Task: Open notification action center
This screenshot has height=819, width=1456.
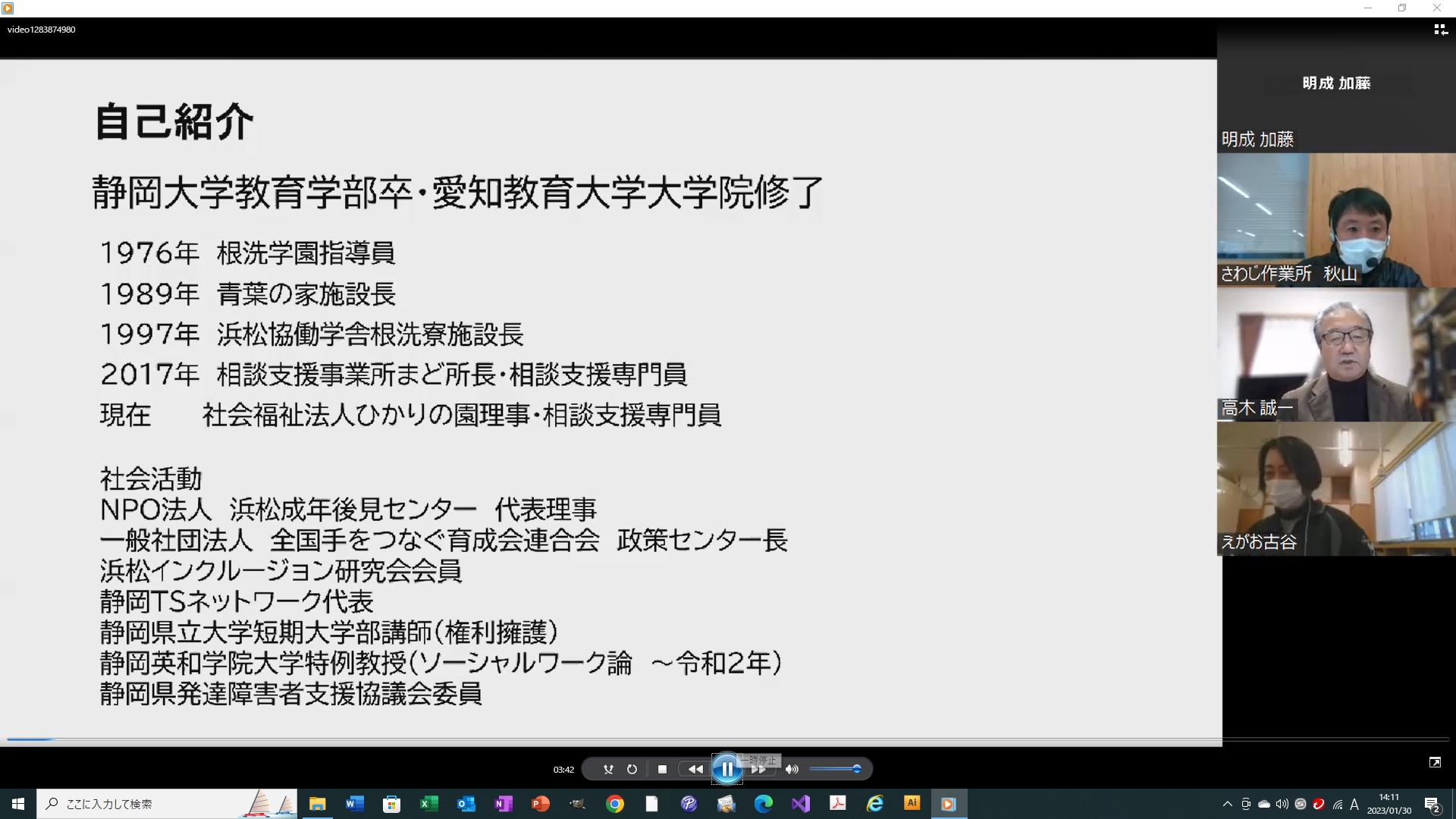Action: click(1432, 804)
